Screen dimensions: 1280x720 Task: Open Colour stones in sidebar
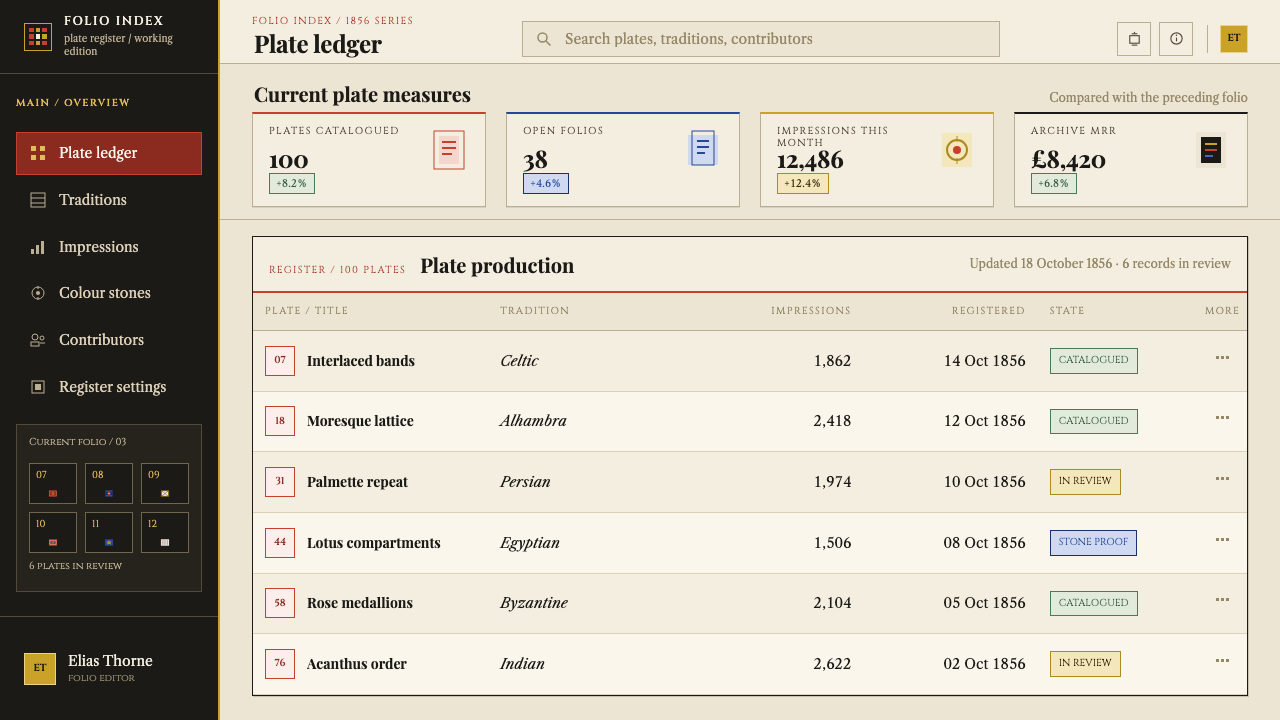tap(109, 293)
